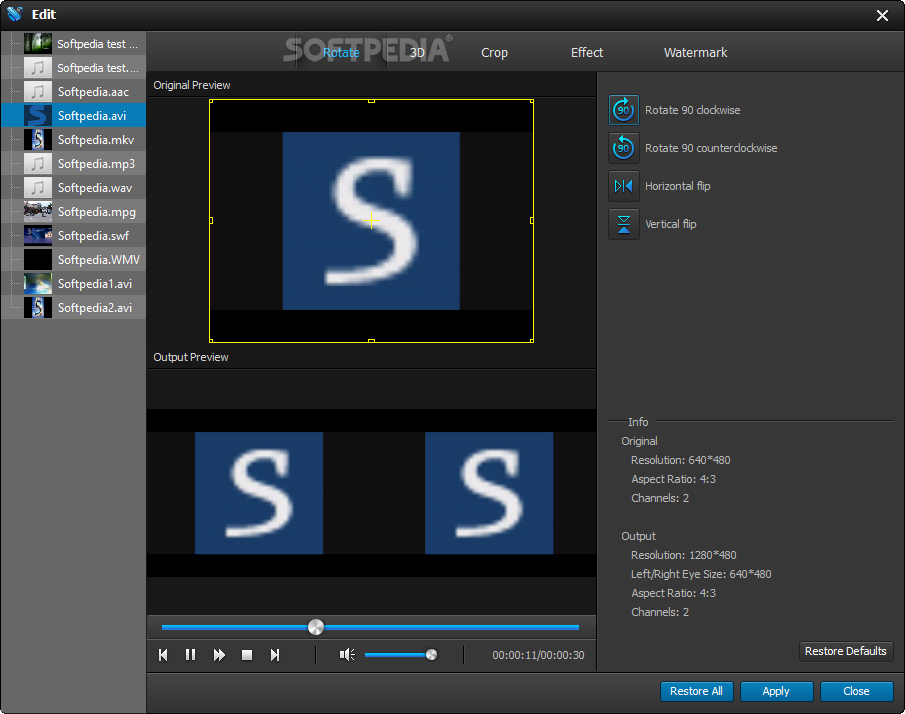905x714 pixels.
Task: Click the fast forward control
Action: (x=219, y=655)
